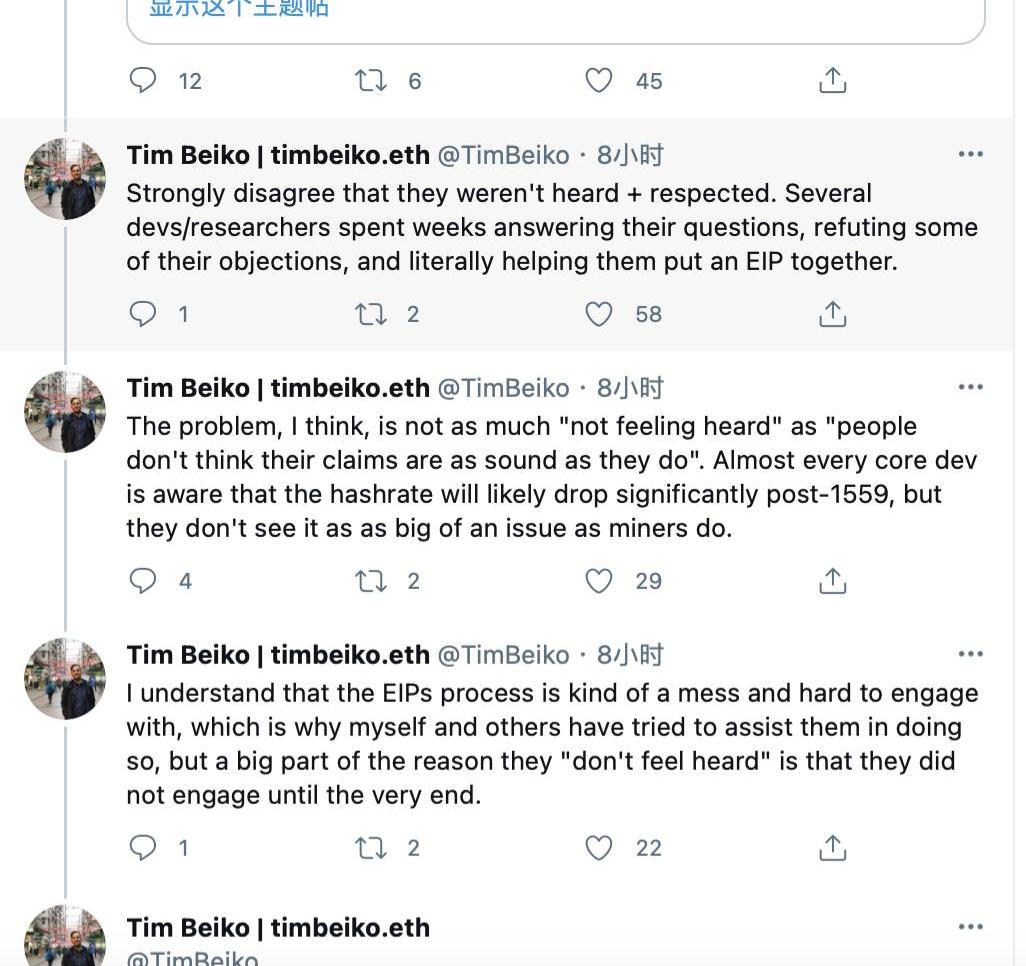This screenshot has height=966, width=1026.
Task: Click Tim Beiko avatar beside hashrate tweet
Action: (x=64, y=412)
